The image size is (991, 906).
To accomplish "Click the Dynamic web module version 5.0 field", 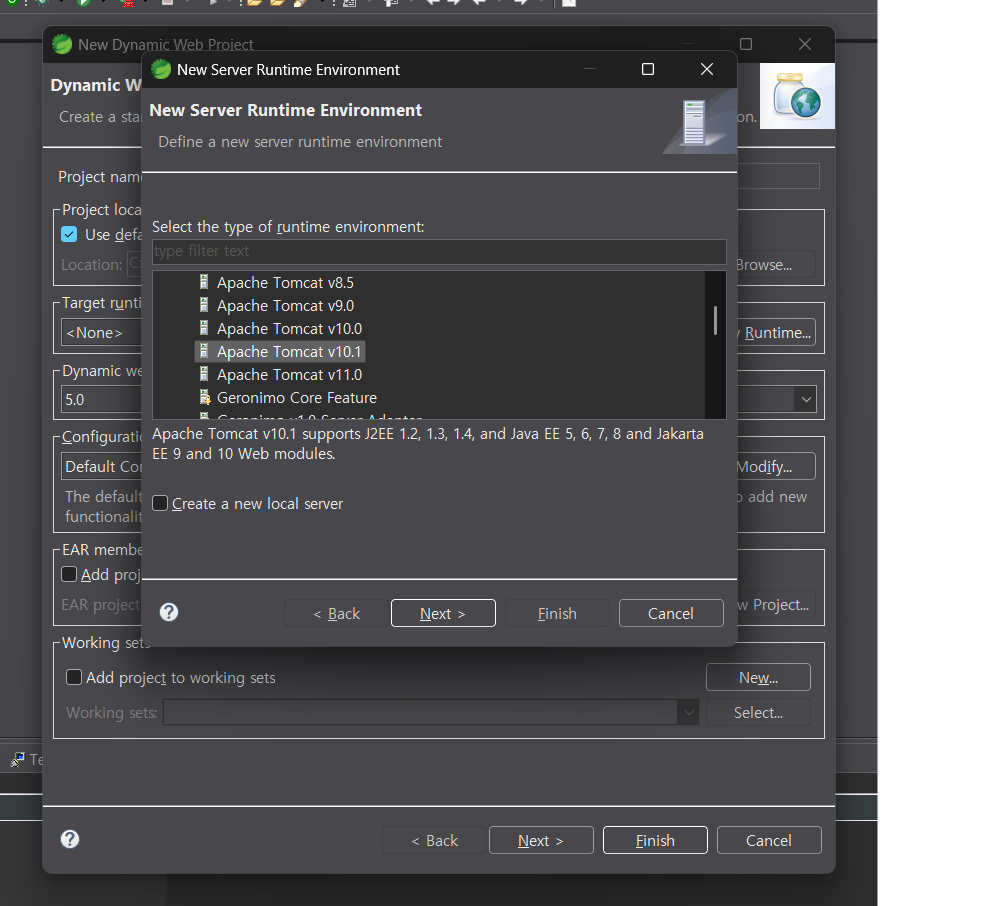I will click(101, 399).
